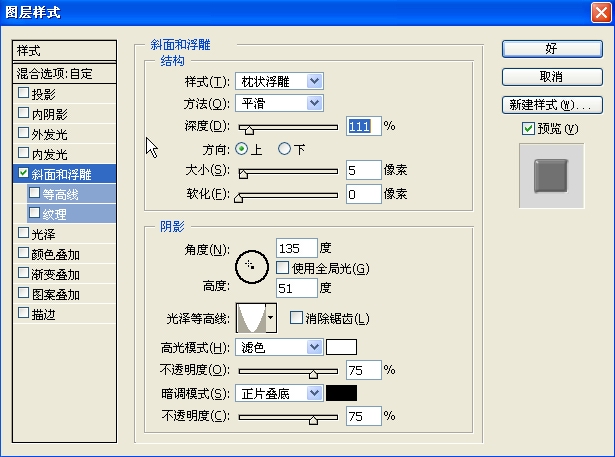Click the 软化 soften field showing 0
Image resolution: width=615 pixels, height=457 pixels.
click(364, 194)
